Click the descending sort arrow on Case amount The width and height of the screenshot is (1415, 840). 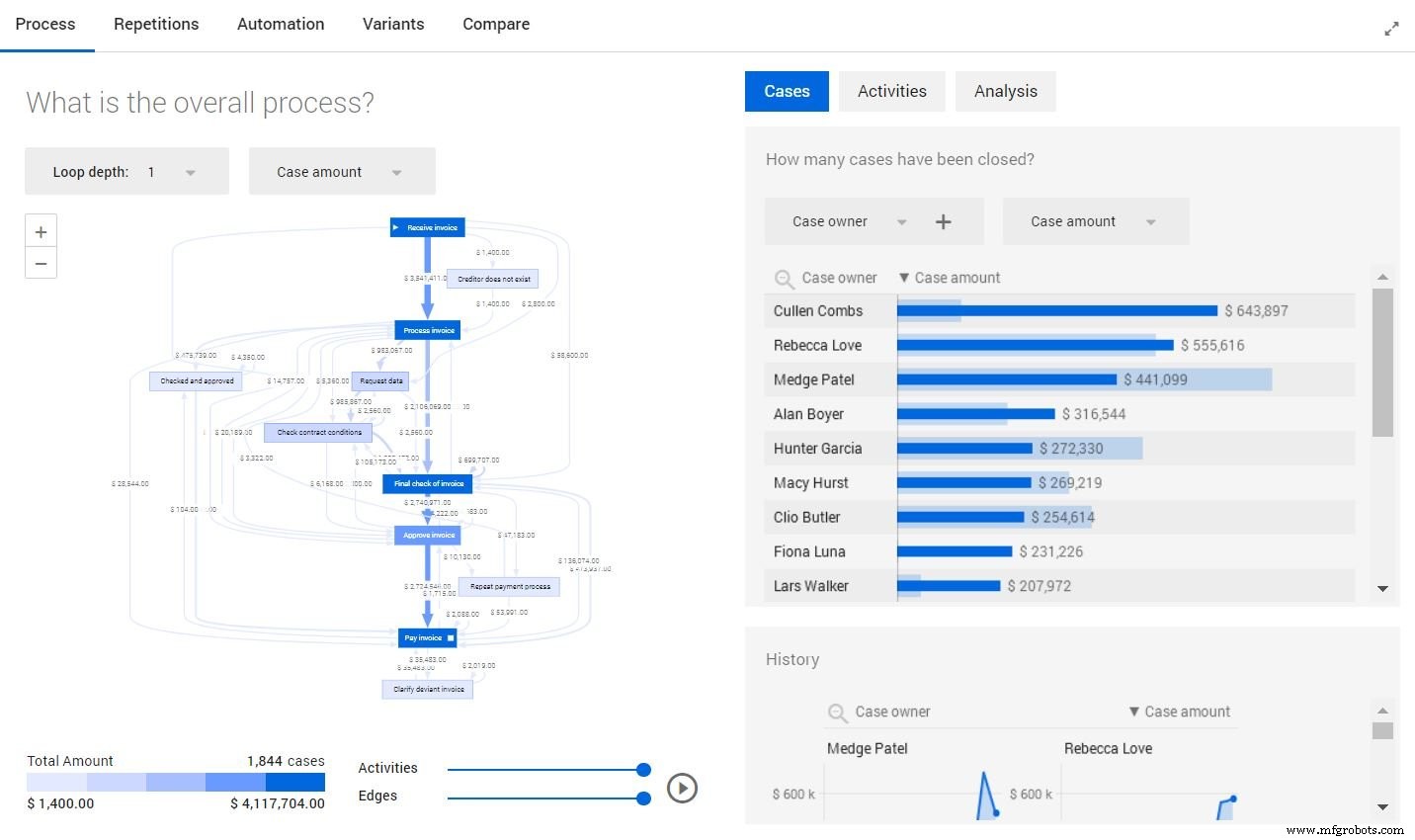click(x=902, y=278)
